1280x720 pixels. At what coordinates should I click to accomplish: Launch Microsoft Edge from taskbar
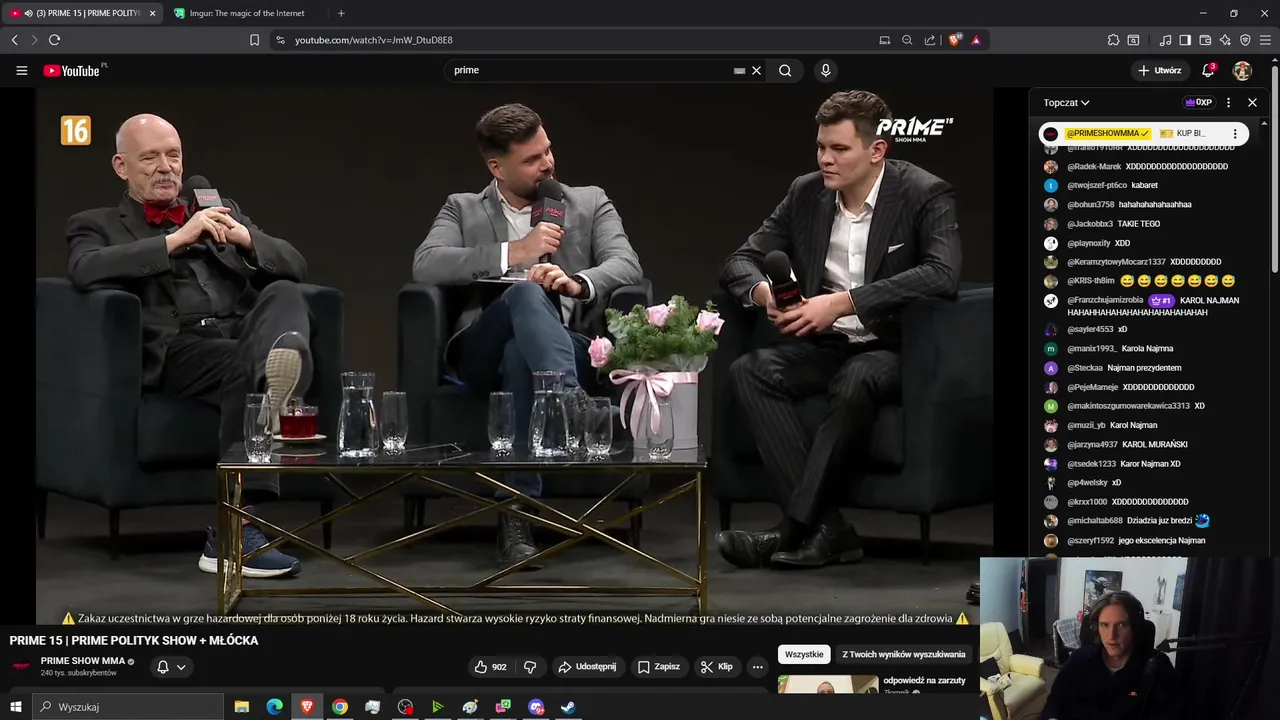tap(274, 707)
